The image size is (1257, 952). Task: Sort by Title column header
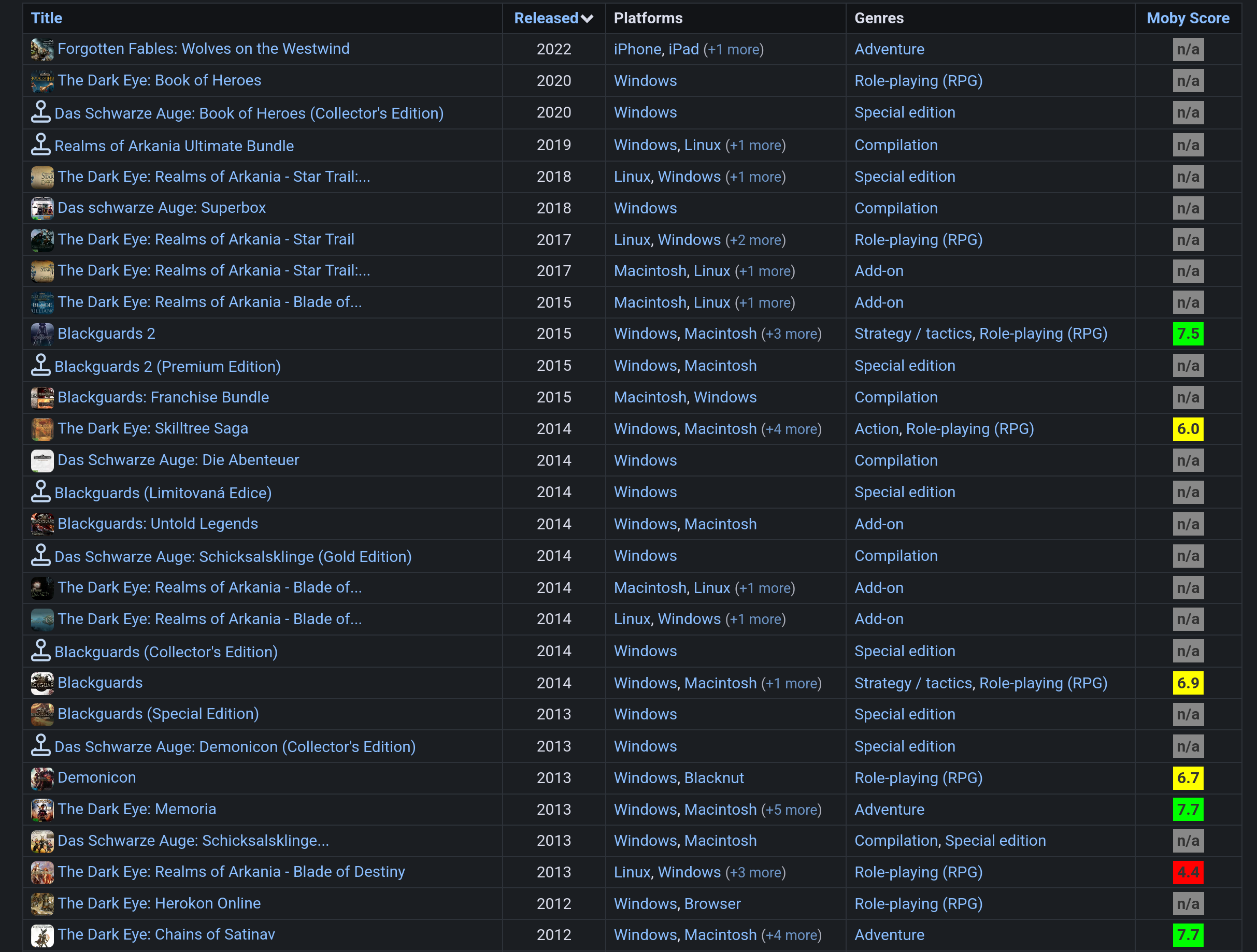tap(47, 18)
